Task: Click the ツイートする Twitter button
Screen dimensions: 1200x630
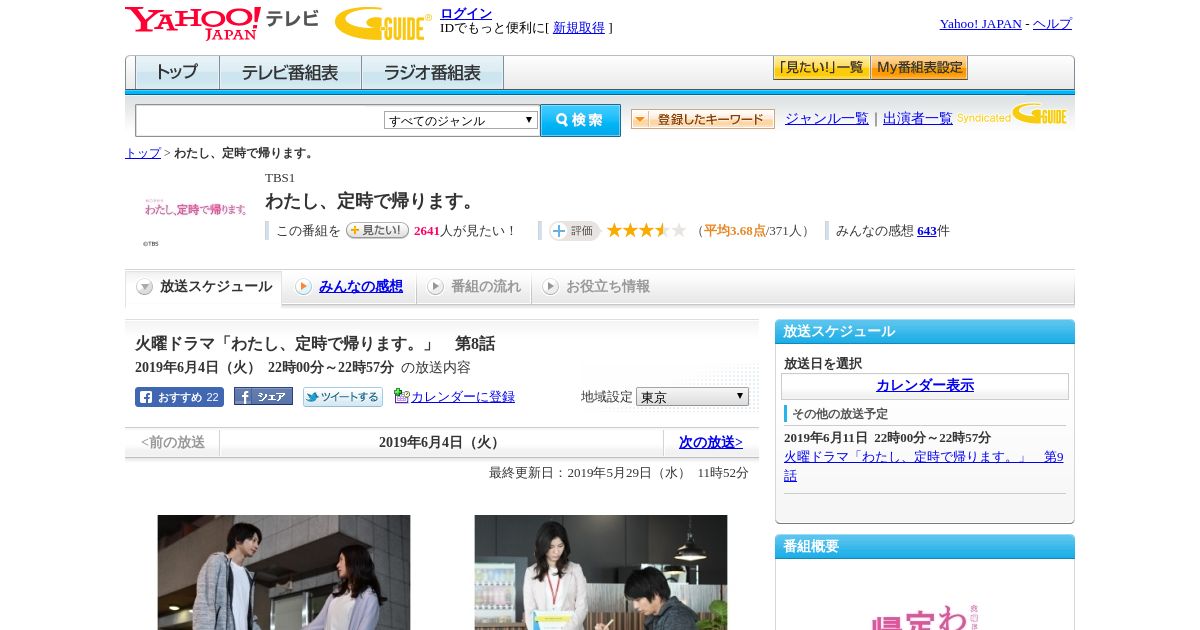Action: 343,397
